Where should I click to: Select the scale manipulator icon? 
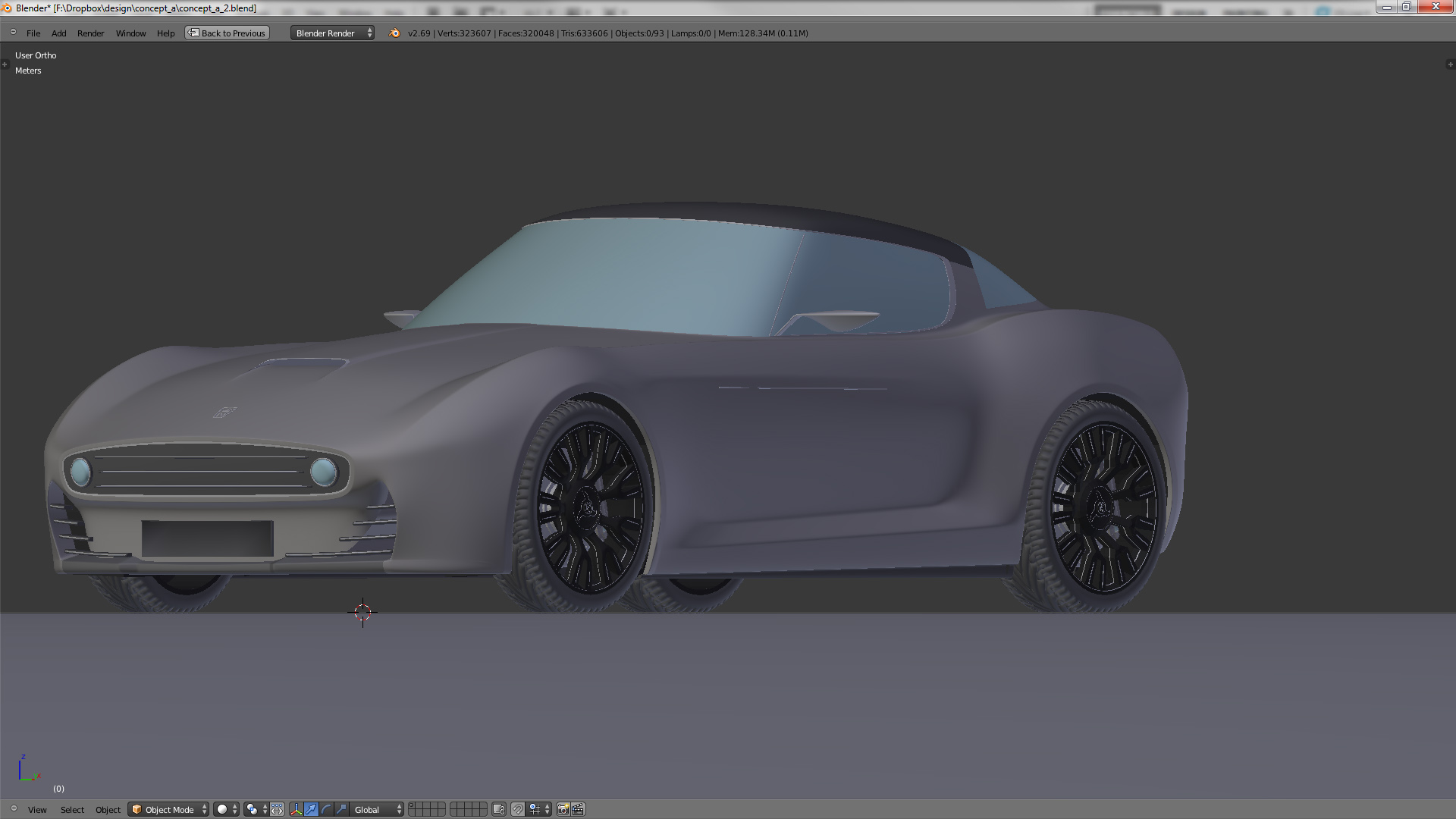(x=342, y=809)
